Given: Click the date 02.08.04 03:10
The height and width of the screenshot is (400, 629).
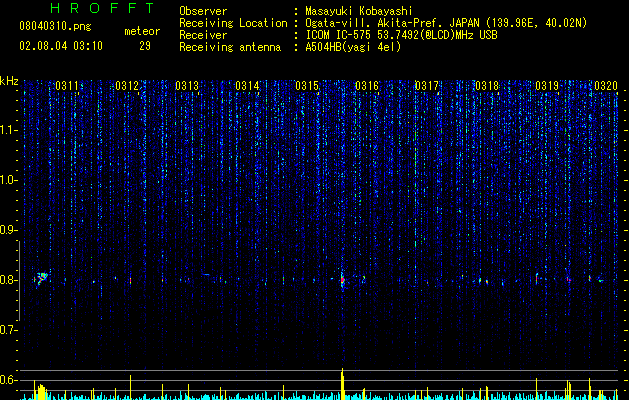Looking at the screenshot, I should pos(61,46).
